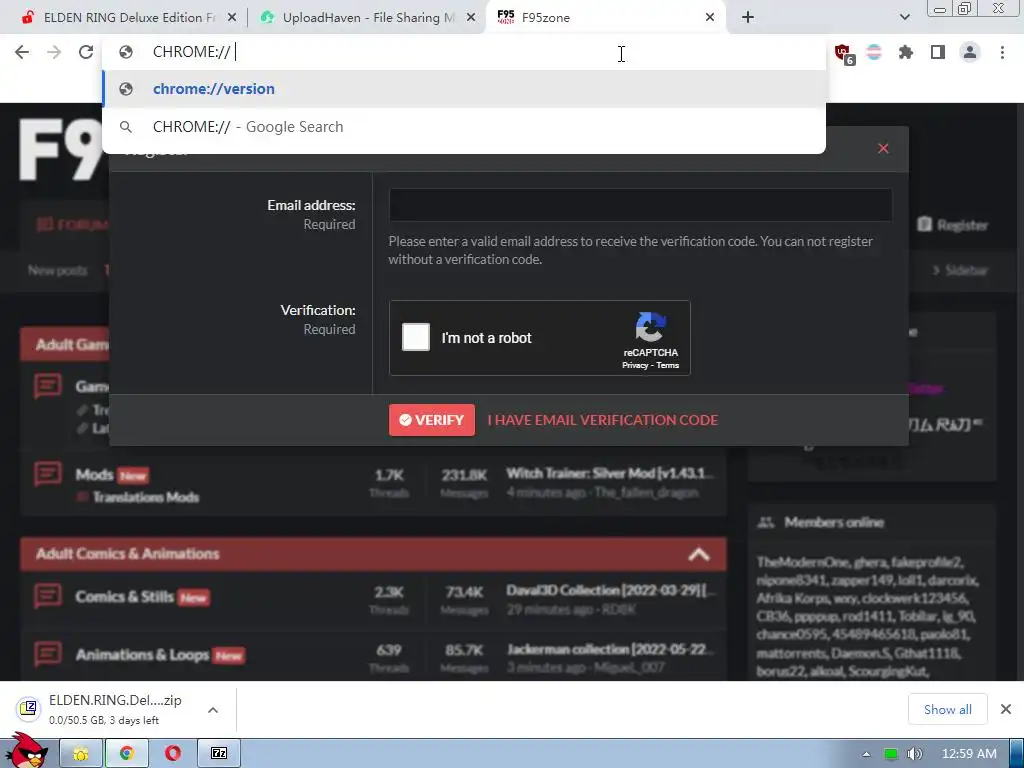
Task: Open the 7-Zip taskbar icon
Action: (219, 754)
